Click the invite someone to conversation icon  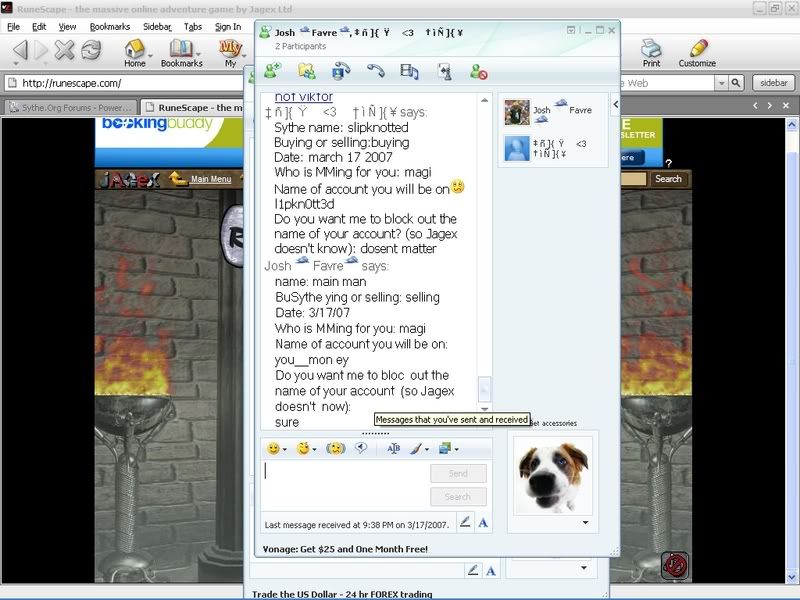[x=273, y=71]
